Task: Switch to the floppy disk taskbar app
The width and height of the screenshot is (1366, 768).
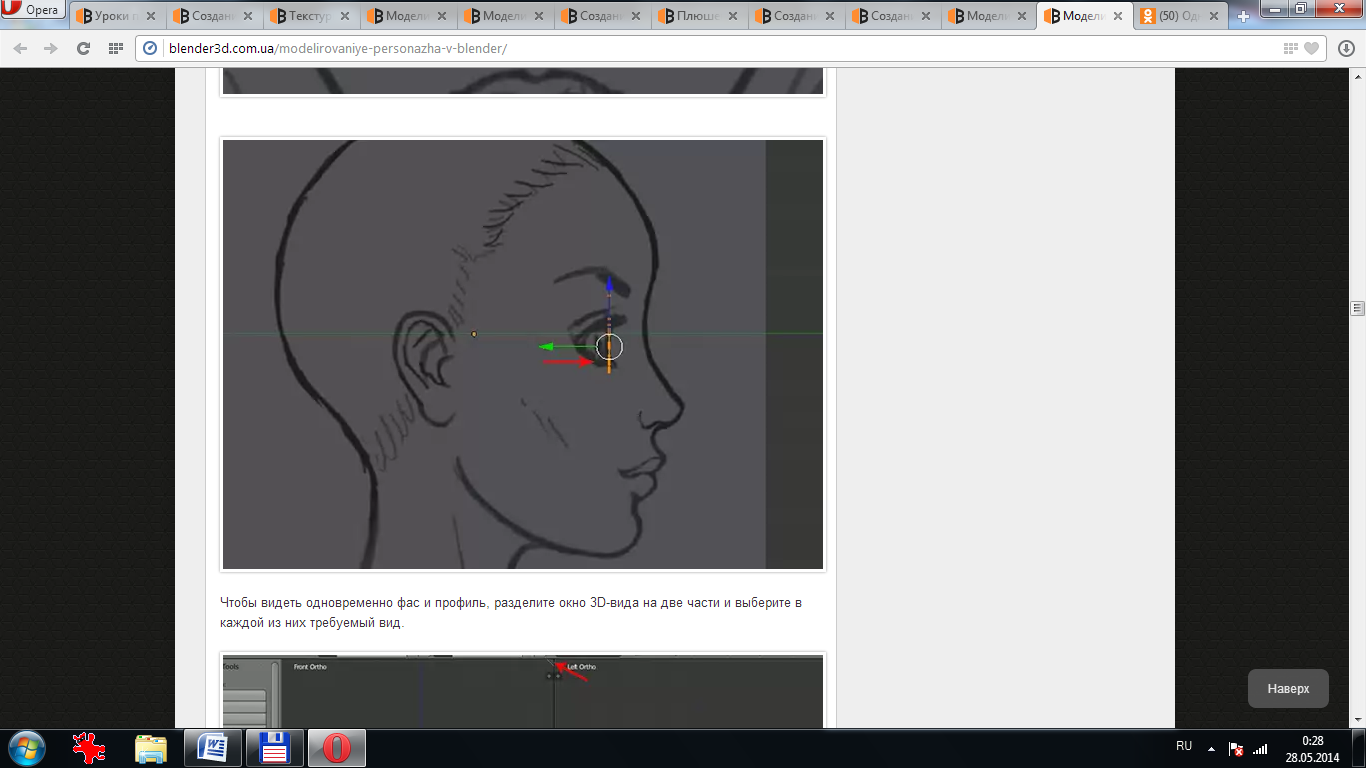Action: point(275,748)
